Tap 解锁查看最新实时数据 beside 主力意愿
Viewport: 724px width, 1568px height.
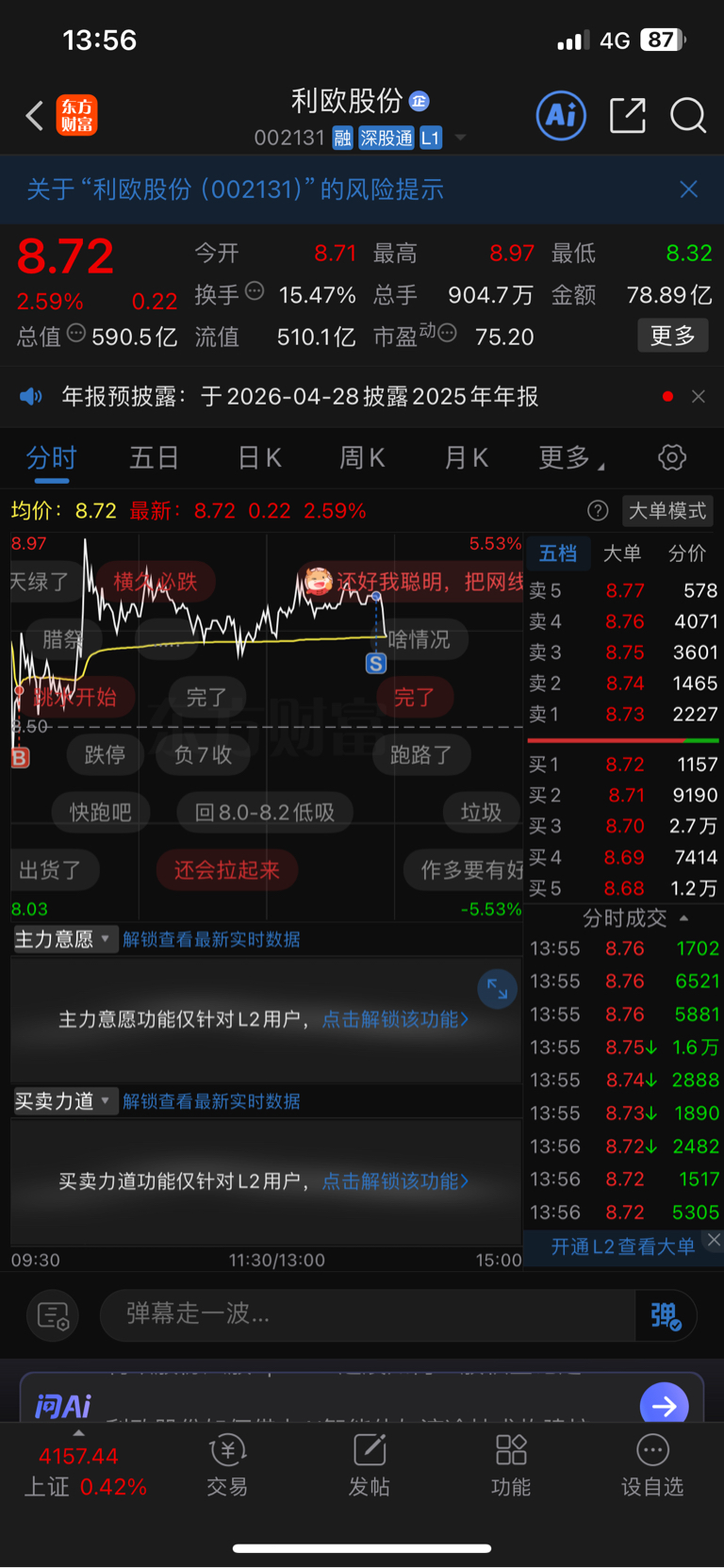(211, 939)
